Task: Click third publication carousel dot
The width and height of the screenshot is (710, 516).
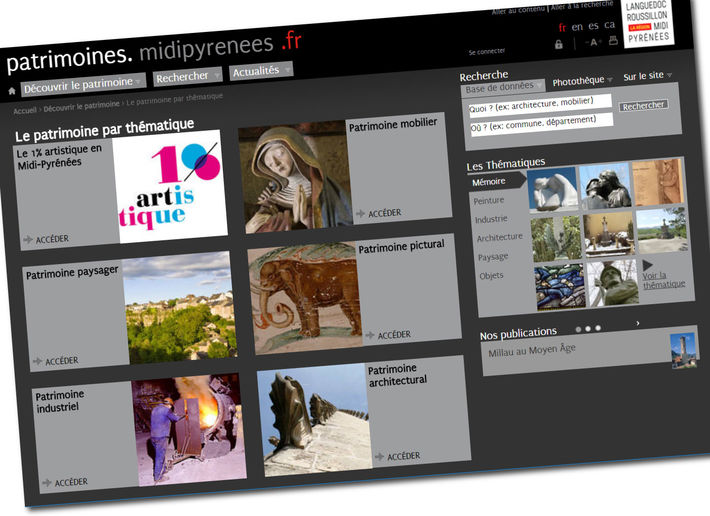Action: tap(598, 328)
